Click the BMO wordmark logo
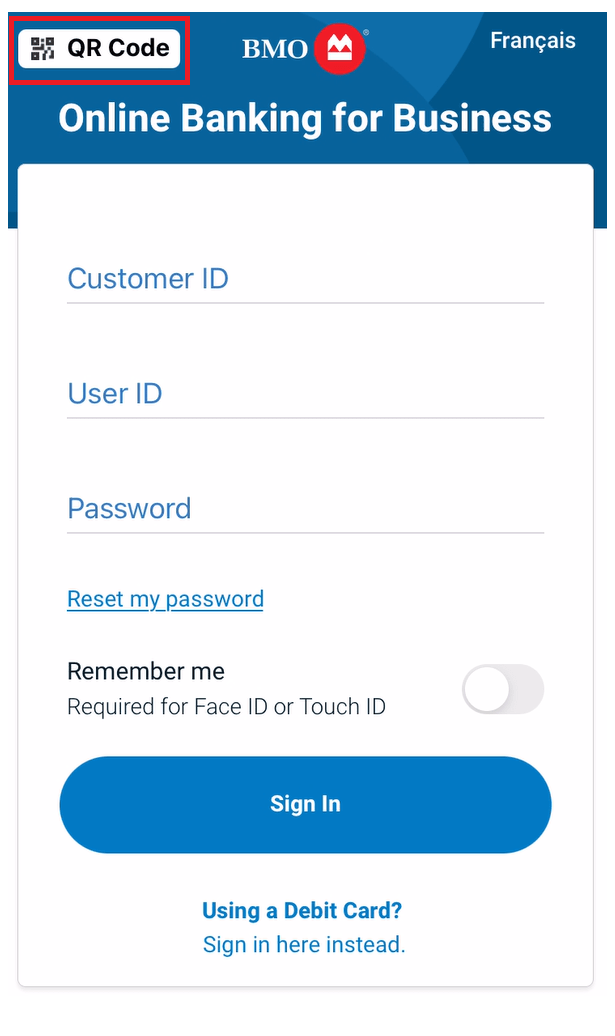615x1036 pixels. [x=273, y=47]
